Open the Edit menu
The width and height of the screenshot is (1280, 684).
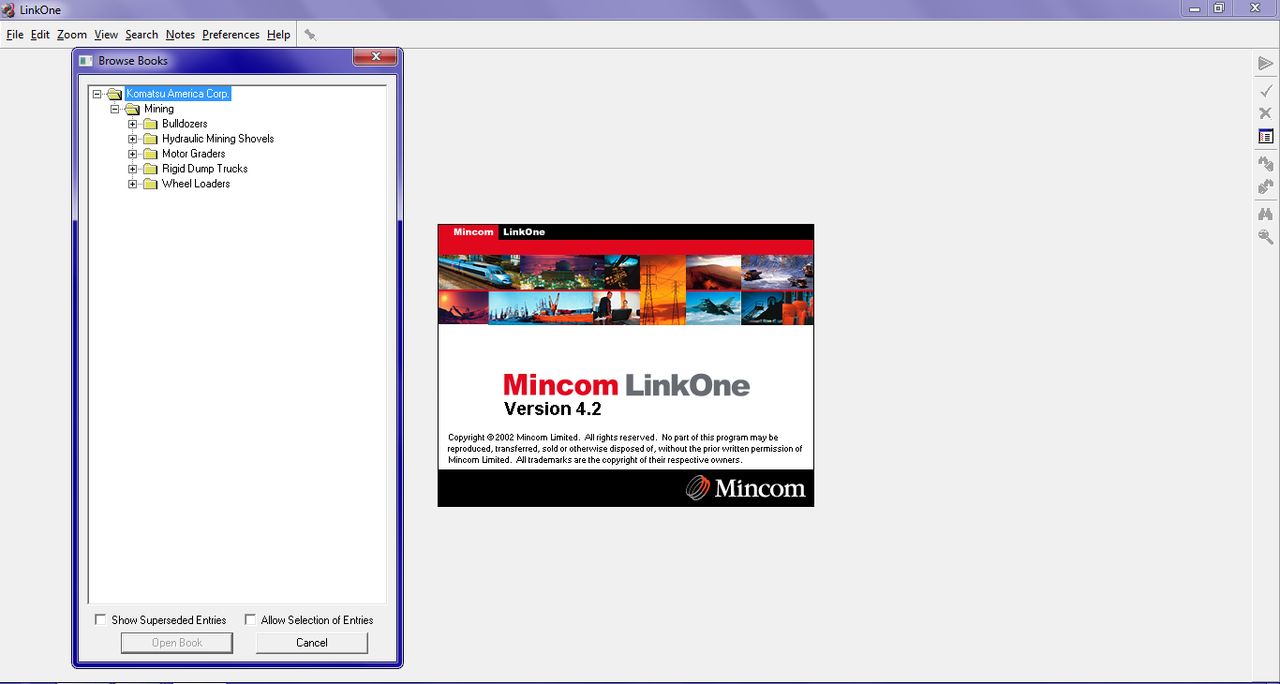point(40,34)
